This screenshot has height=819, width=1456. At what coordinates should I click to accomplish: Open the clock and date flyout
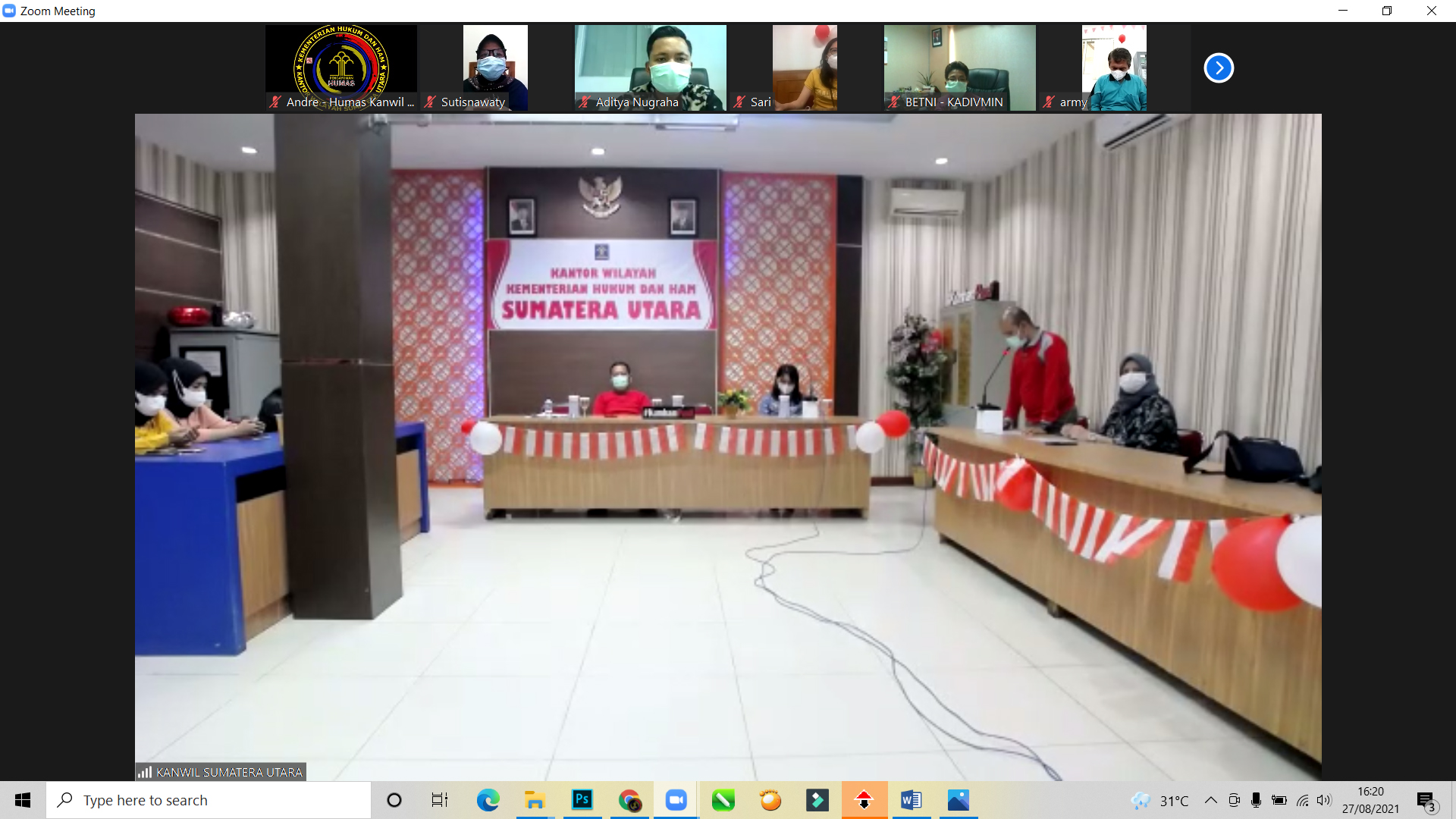click(1370, 800)
